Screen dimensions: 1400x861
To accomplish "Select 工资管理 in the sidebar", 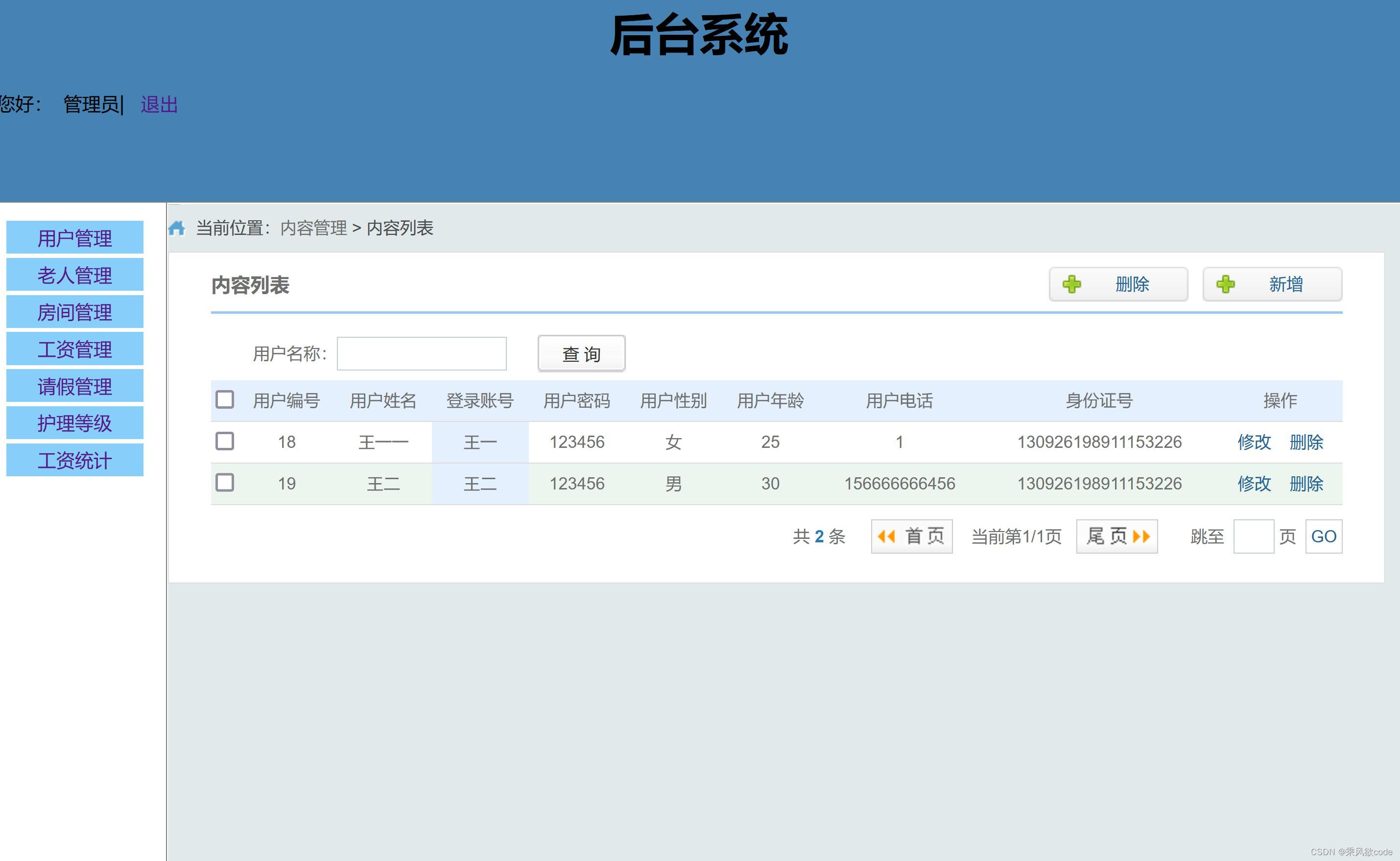I will [74, 349].
